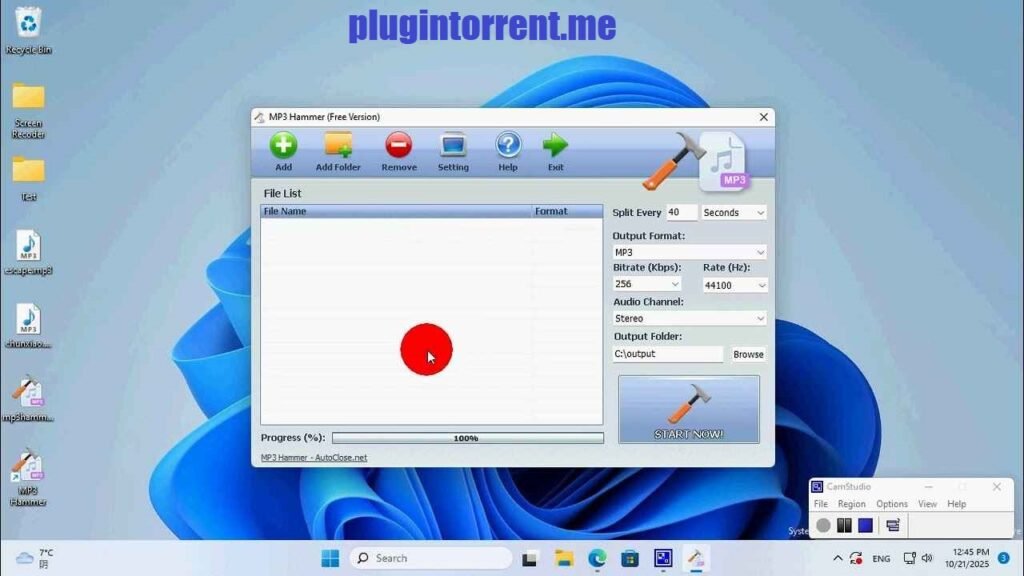
Task: Open the Options menu in CamStudio
Action: pyautogui.click(x=891, y=504)
